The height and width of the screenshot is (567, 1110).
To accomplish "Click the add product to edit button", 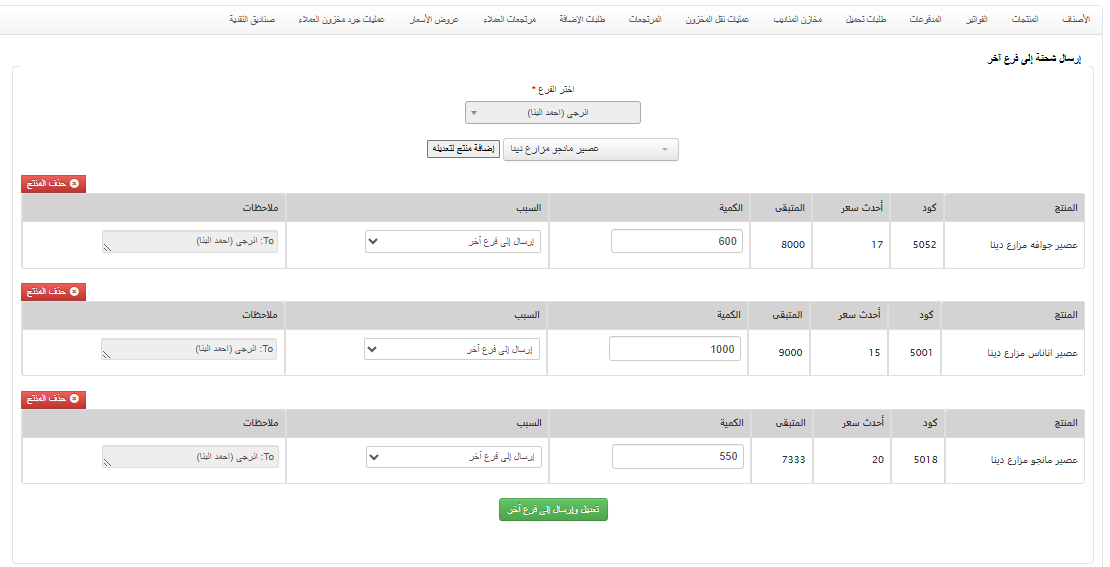I will coord(463,149).
